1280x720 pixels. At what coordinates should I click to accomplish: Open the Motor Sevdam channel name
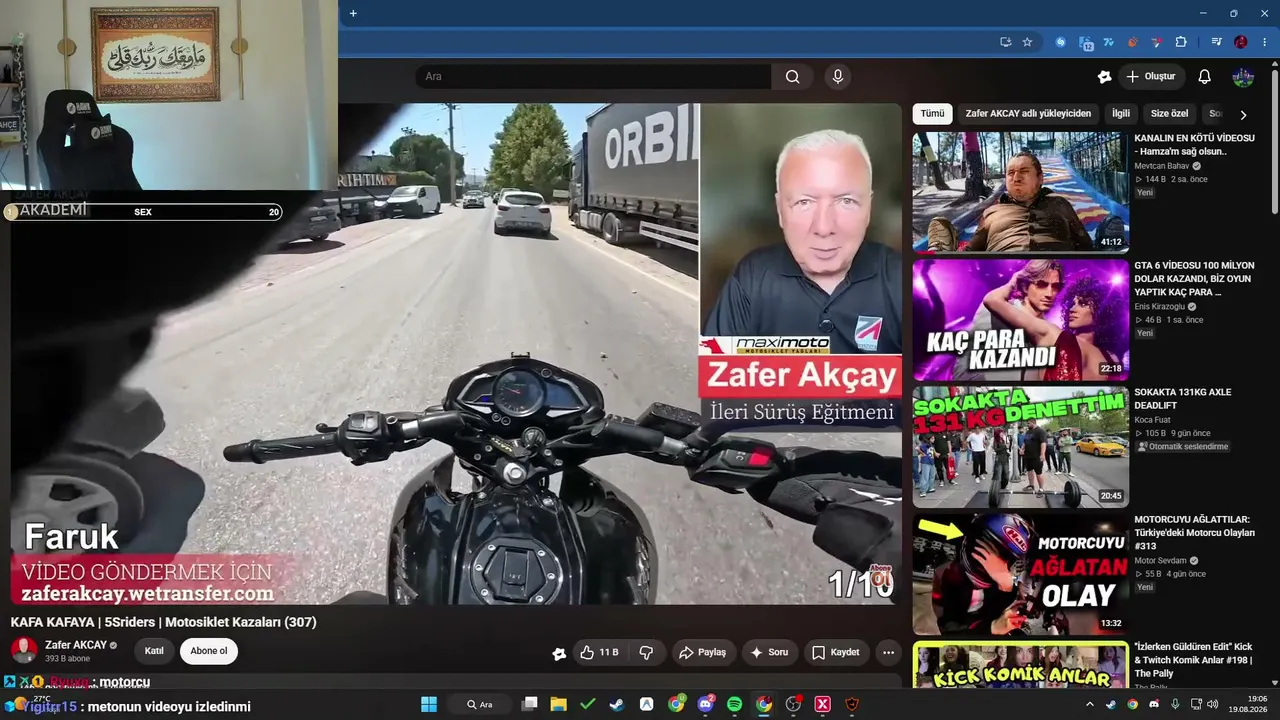click(x=1160, y=561)
